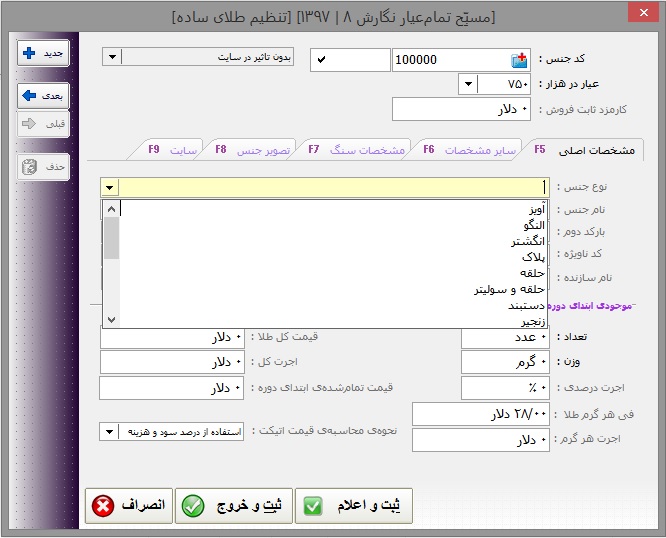This screenshot has height=538, width=666.
Task: Click the blue plus icon on جدید button
Action: [x=29, y=53]
